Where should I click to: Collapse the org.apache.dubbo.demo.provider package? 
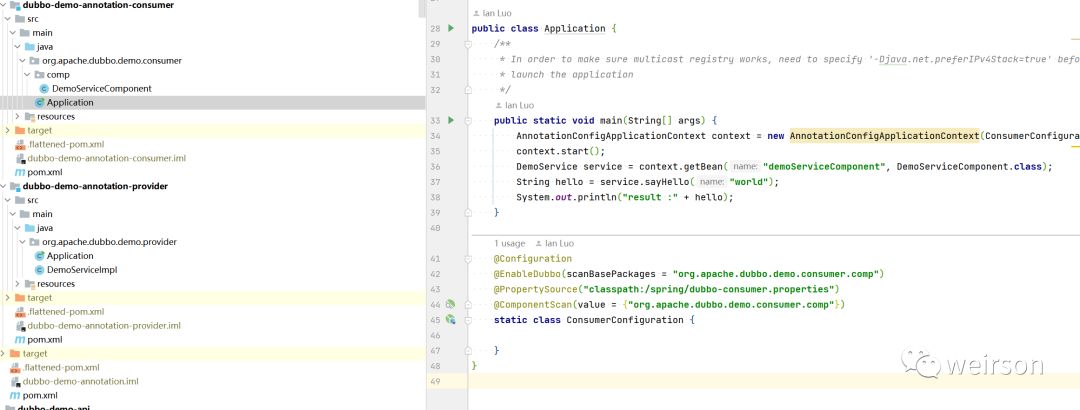pyautogui.click(x=22, y=242)
